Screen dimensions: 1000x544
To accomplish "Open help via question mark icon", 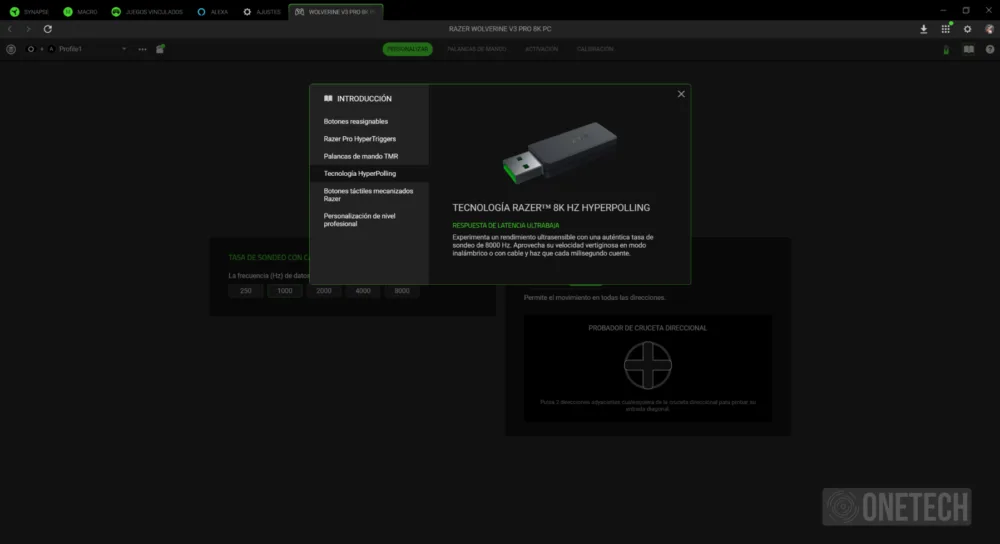I will [990, 49].
